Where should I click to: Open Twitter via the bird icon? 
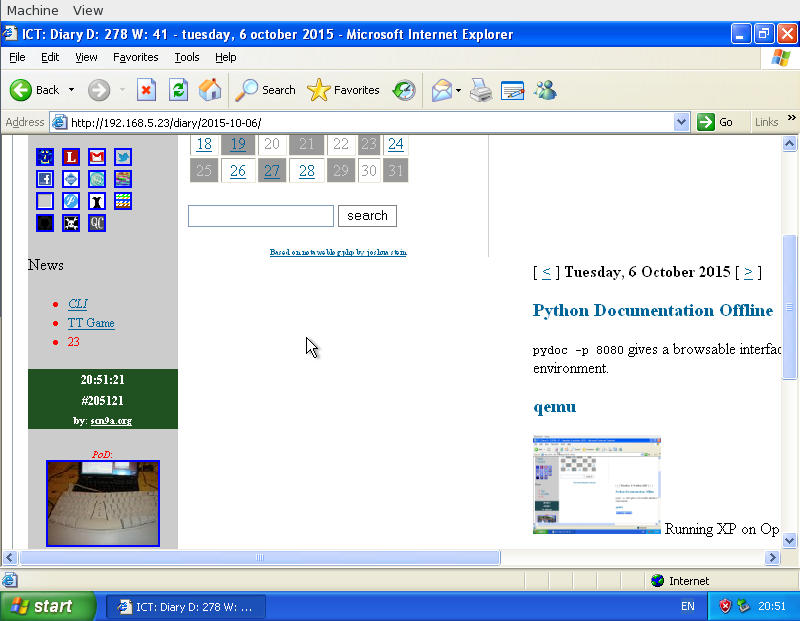click(122, 156)
